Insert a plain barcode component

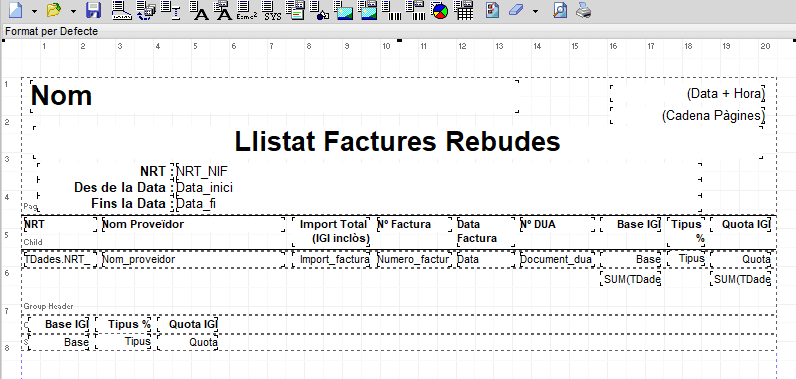pyautogui.click(x=391, y=10)
